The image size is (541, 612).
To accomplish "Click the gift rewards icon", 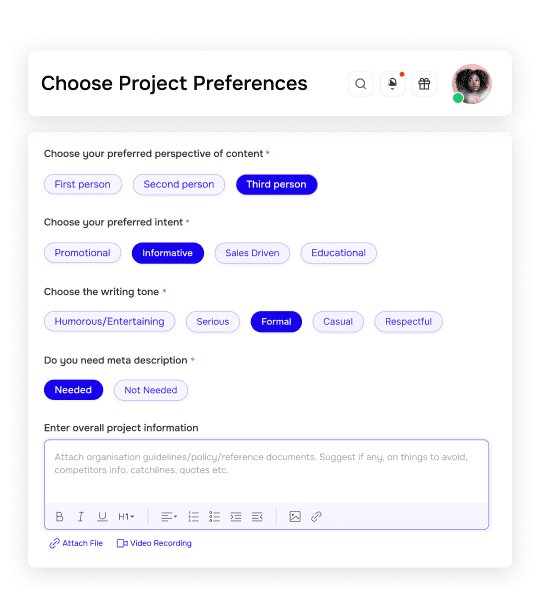I will [x=424, y=84].
